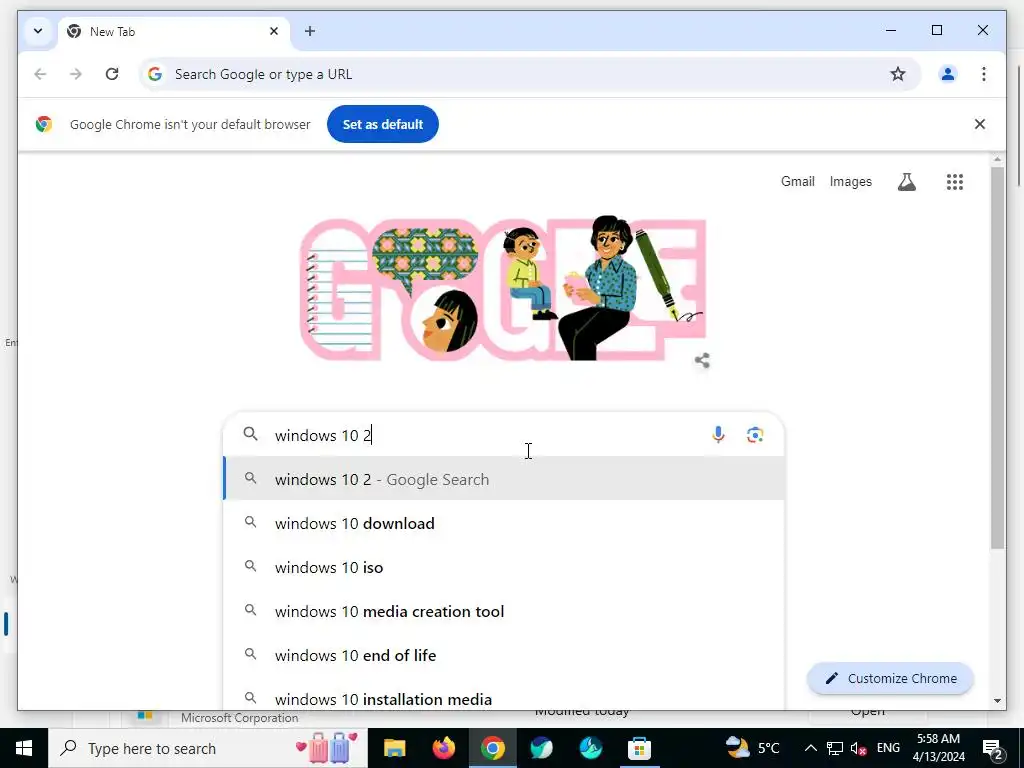
Task: Select suggestion 'windows 10 iso'
Action: click(504, 567)
